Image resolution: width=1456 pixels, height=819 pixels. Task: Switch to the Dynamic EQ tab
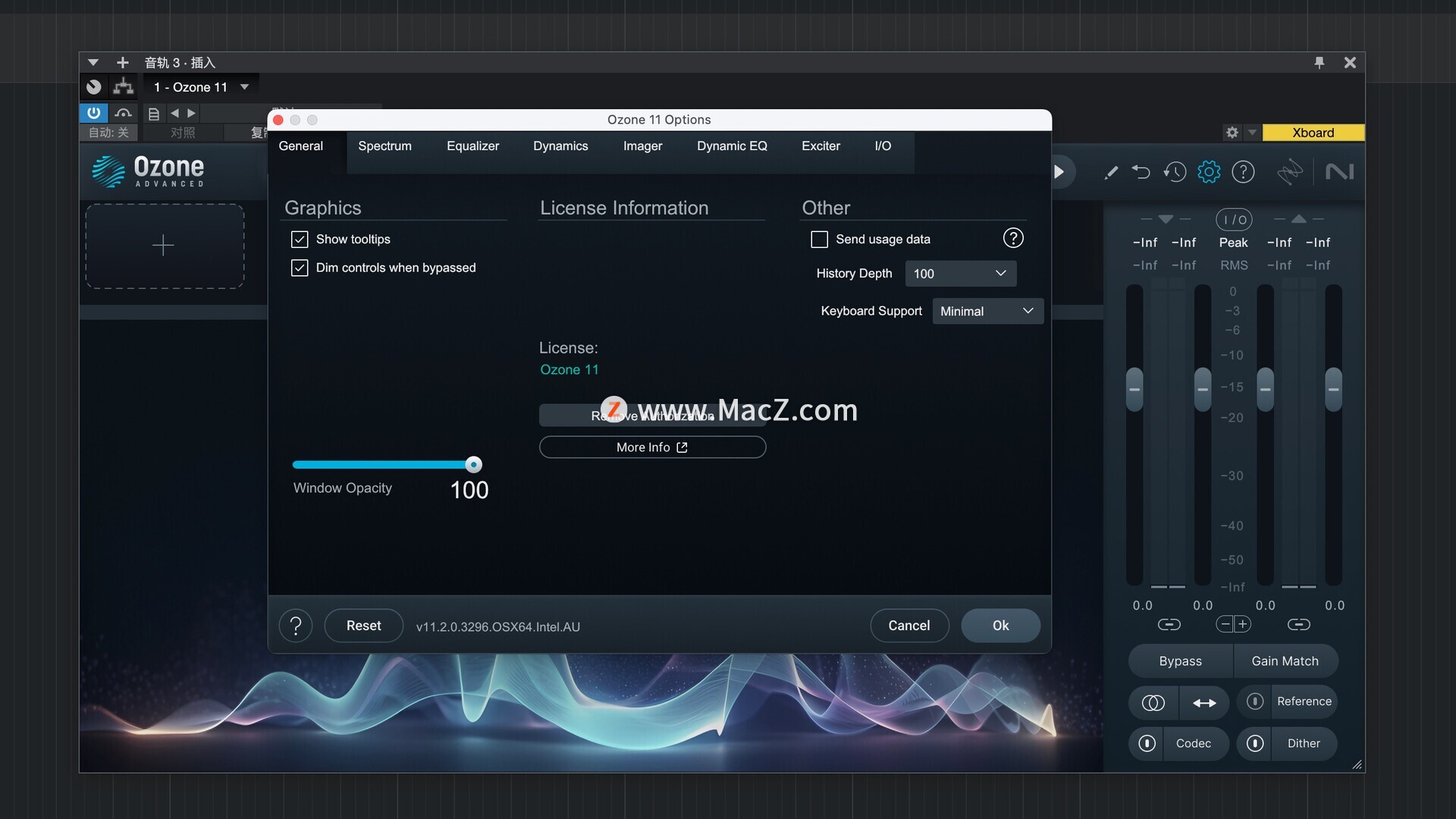pyautogui.click(x=732, y=146)
